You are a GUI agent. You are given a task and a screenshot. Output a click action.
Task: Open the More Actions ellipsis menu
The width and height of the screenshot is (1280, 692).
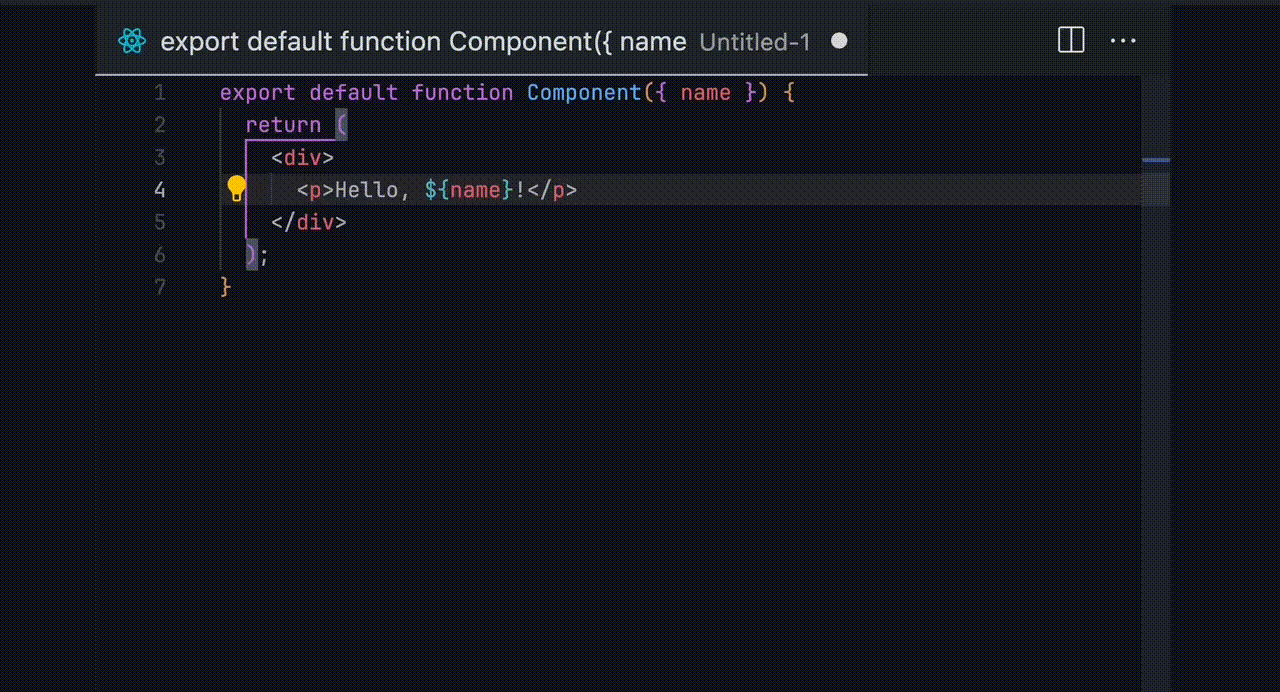pyautogui.click(x=1123, y=41)
